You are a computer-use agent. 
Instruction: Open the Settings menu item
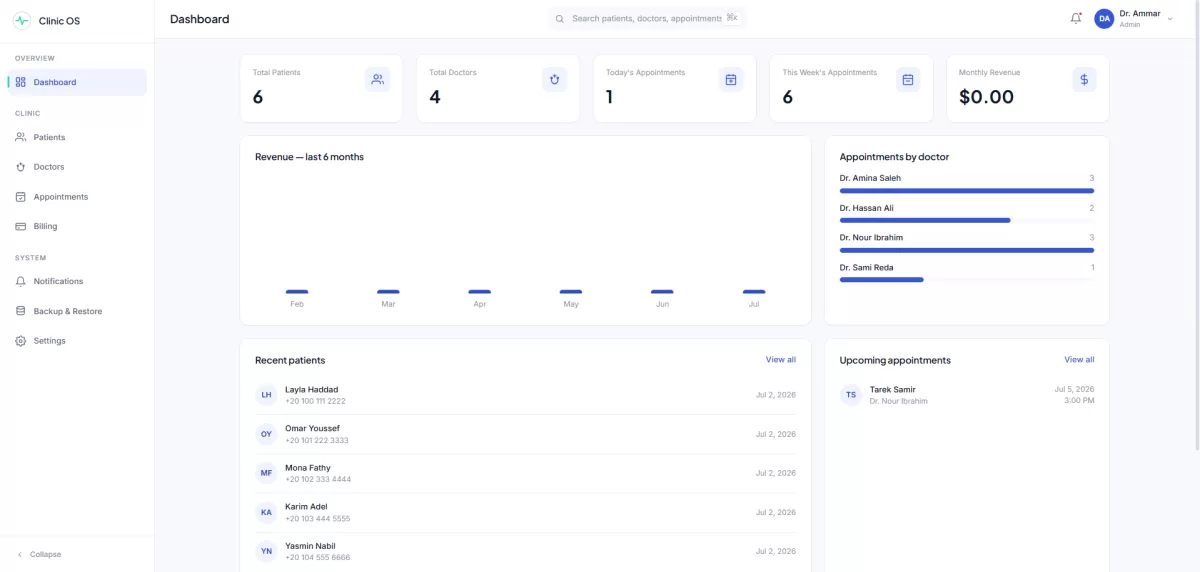[77, 341]
